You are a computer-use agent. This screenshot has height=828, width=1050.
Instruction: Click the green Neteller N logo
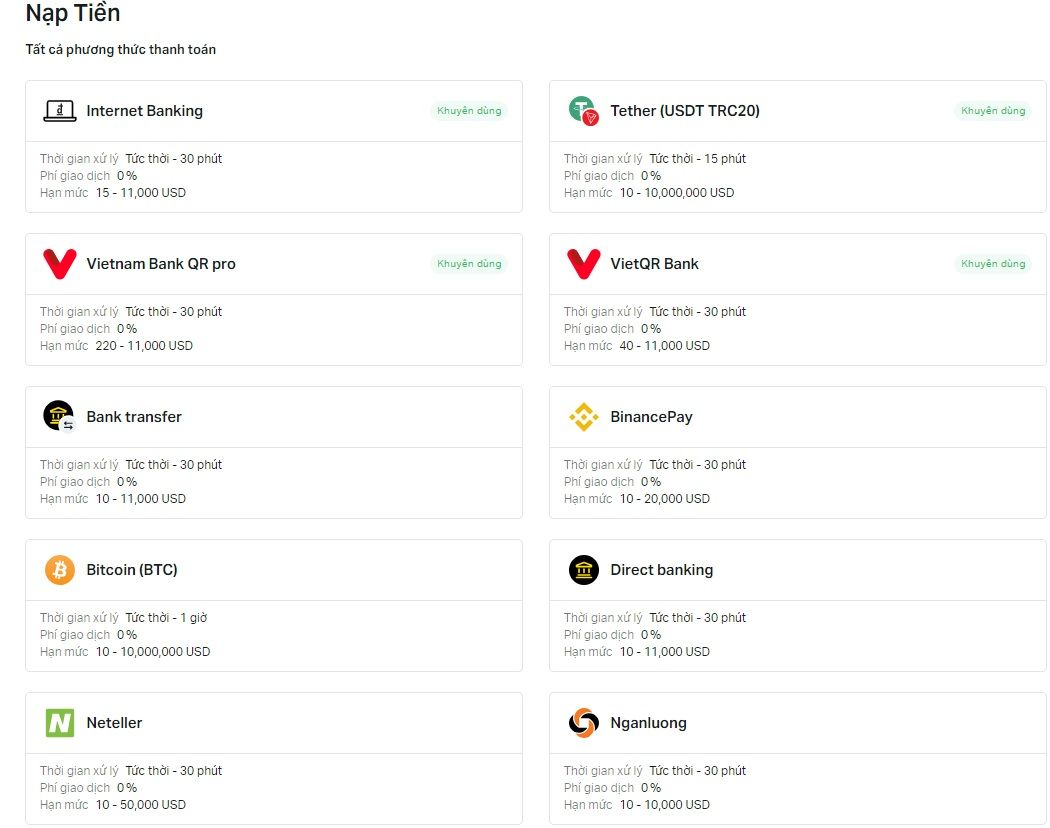click(60, 723)
